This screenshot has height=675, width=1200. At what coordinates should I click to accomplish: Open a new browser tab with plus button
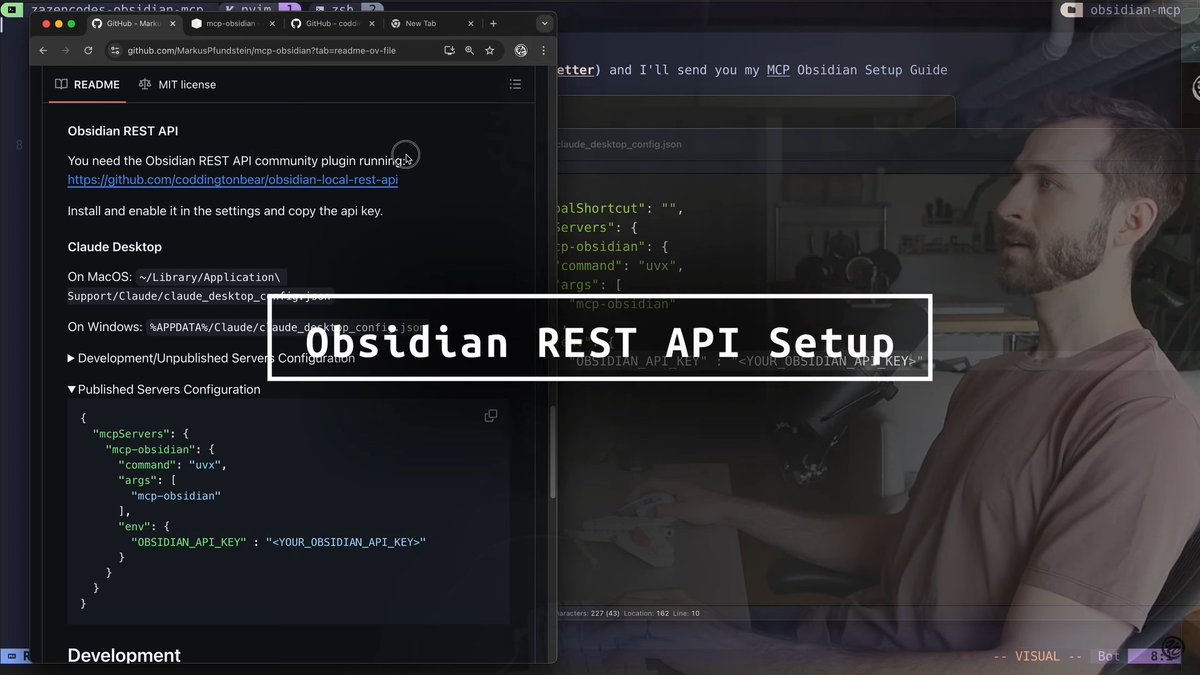click(x=493, y=23)
